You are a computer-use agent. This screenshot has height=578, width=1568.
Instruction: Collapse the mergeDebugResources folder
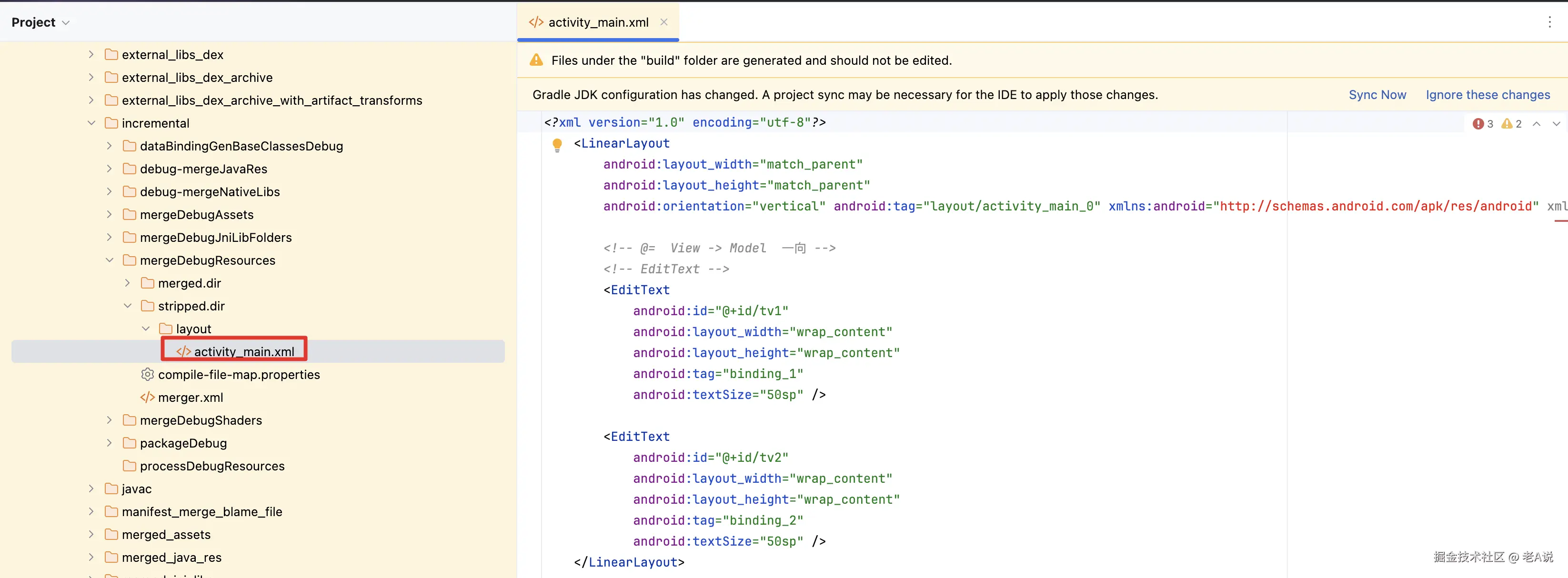(110, 260)
